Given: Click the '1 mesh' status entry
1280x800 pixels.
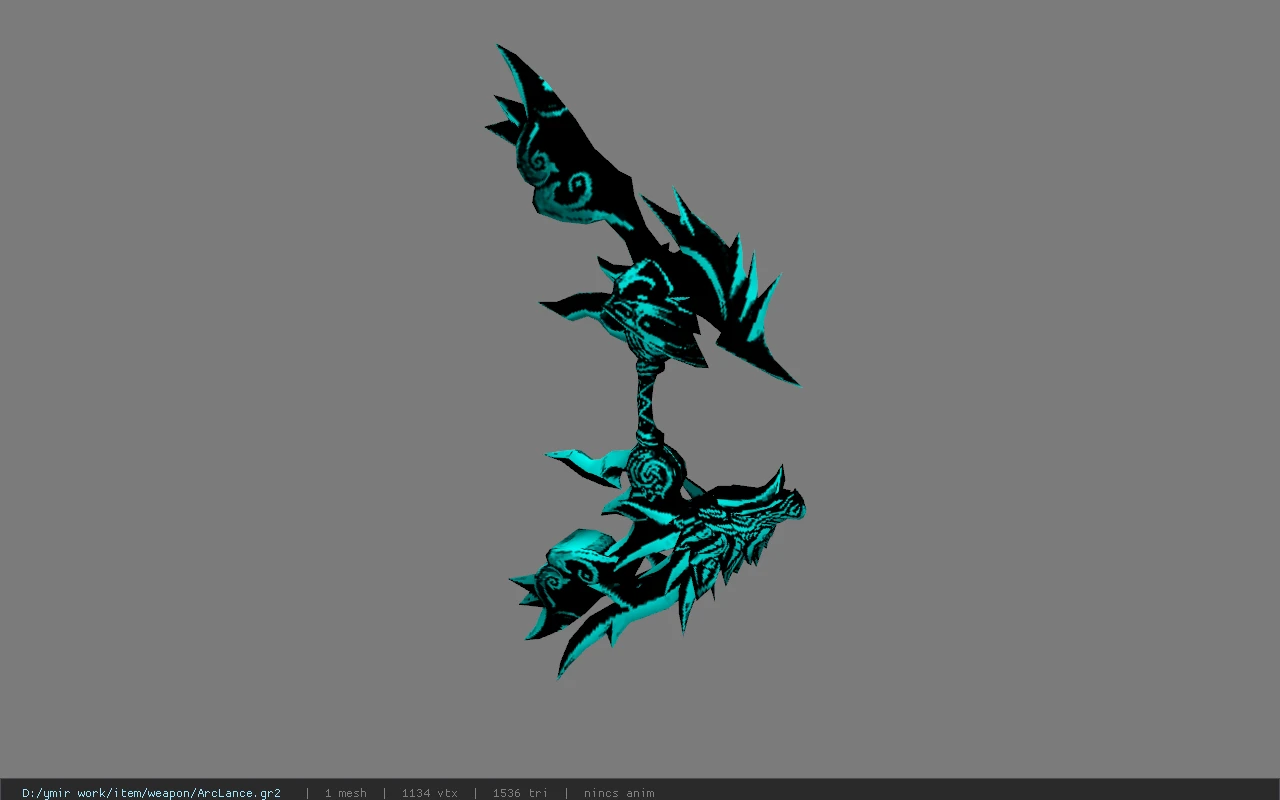Looking at the screenshot, I should tap(345, 793).
